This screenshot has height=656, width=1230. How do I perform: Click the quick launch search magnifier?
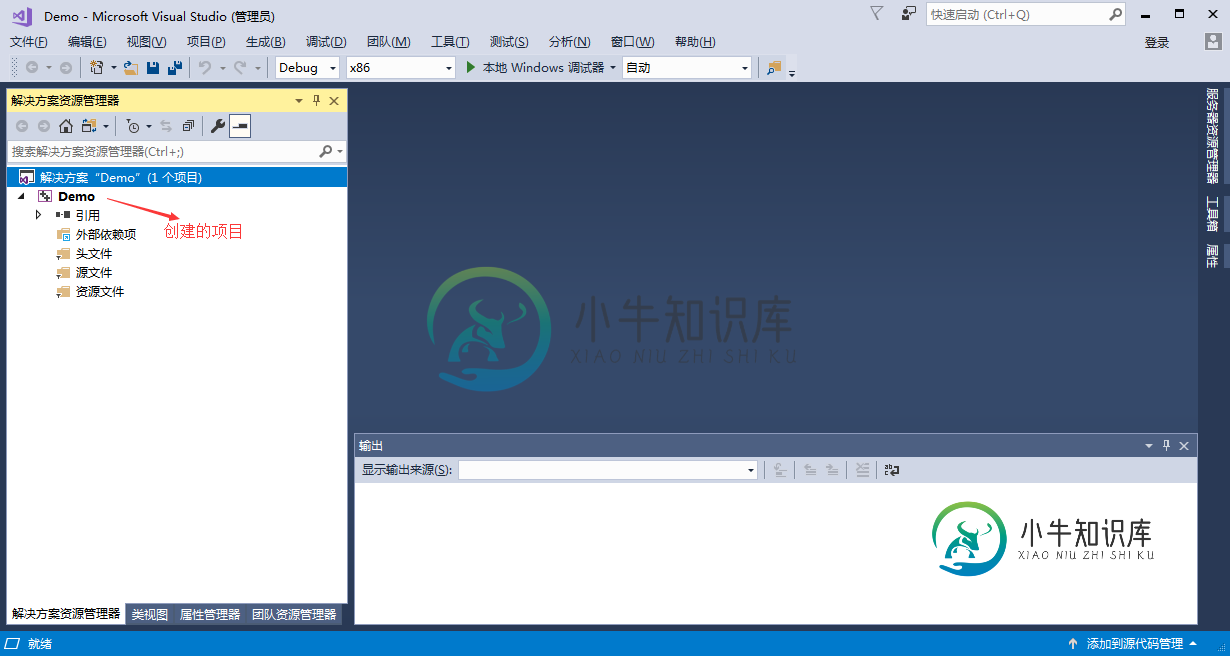click(1116, 14)
